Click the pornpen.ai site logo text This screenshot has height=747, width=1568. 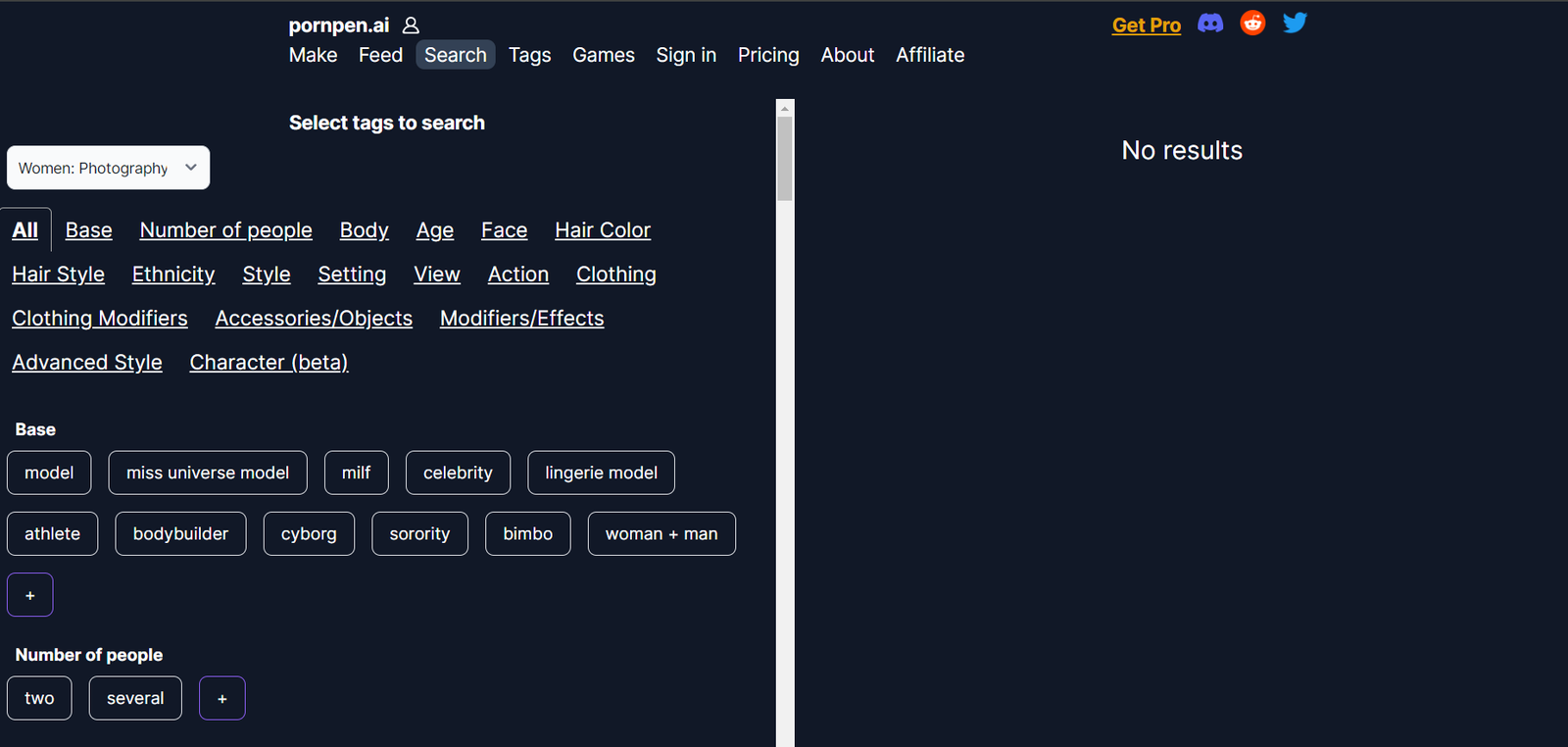(x=338, y=25)
